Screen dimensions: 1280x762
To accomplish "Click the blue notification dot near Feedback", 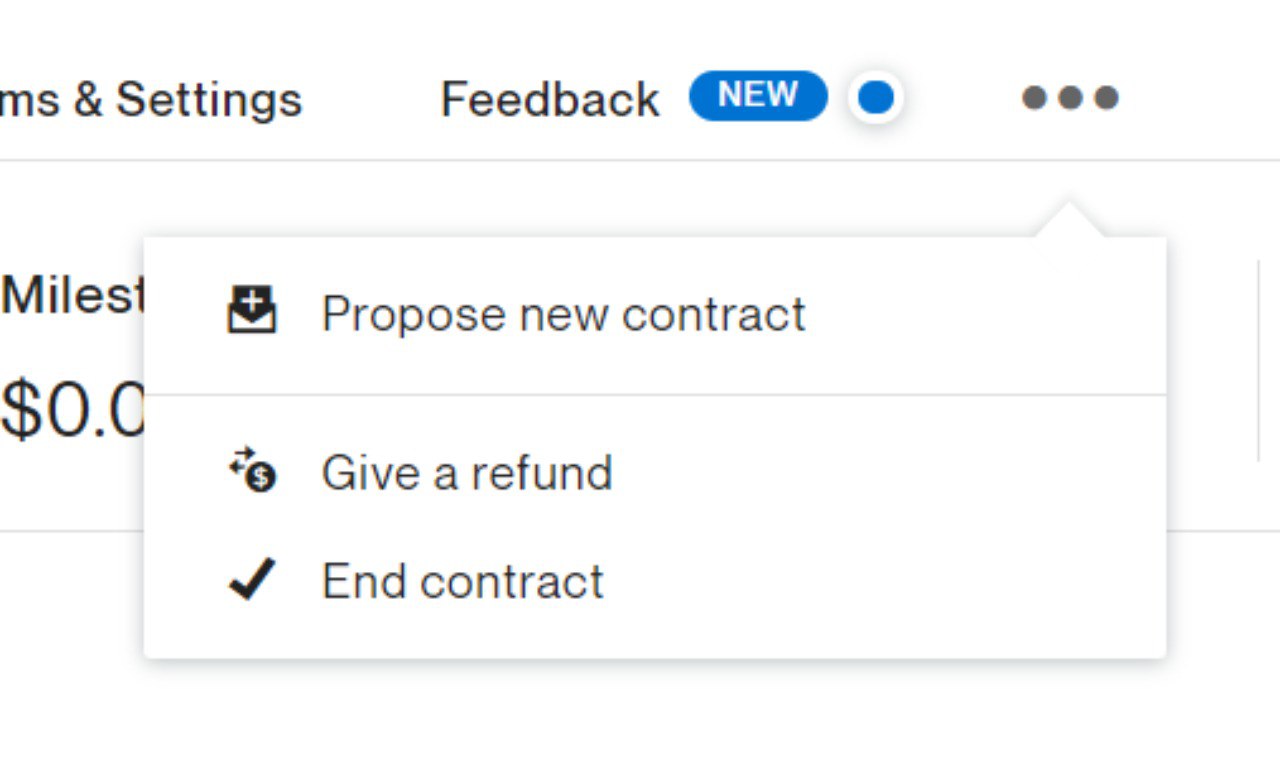I will (876, 98).
